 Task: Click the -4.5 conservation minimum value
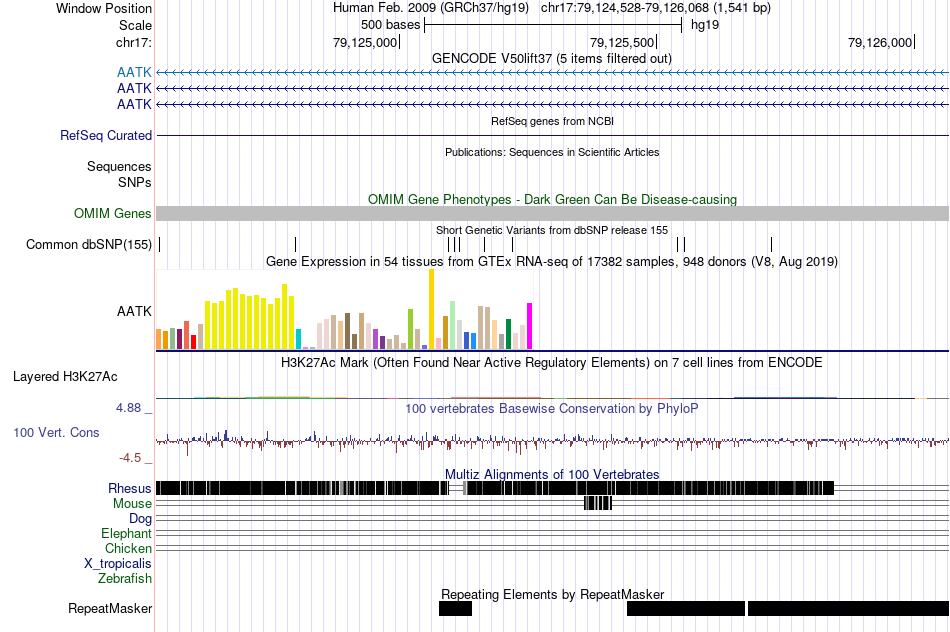click(130, 457)
